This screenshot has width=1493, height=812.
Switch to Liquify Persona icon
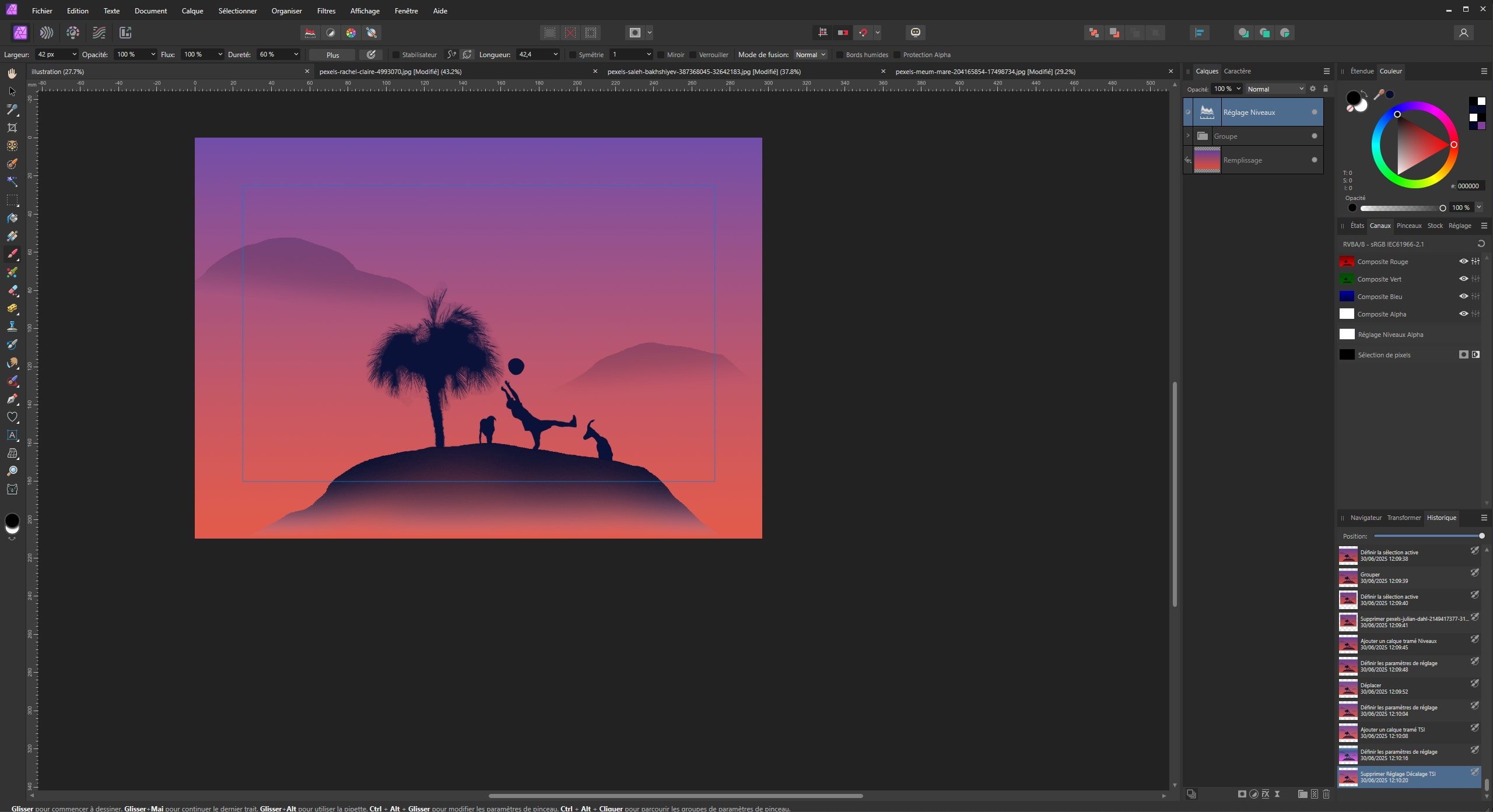(47, 33)
